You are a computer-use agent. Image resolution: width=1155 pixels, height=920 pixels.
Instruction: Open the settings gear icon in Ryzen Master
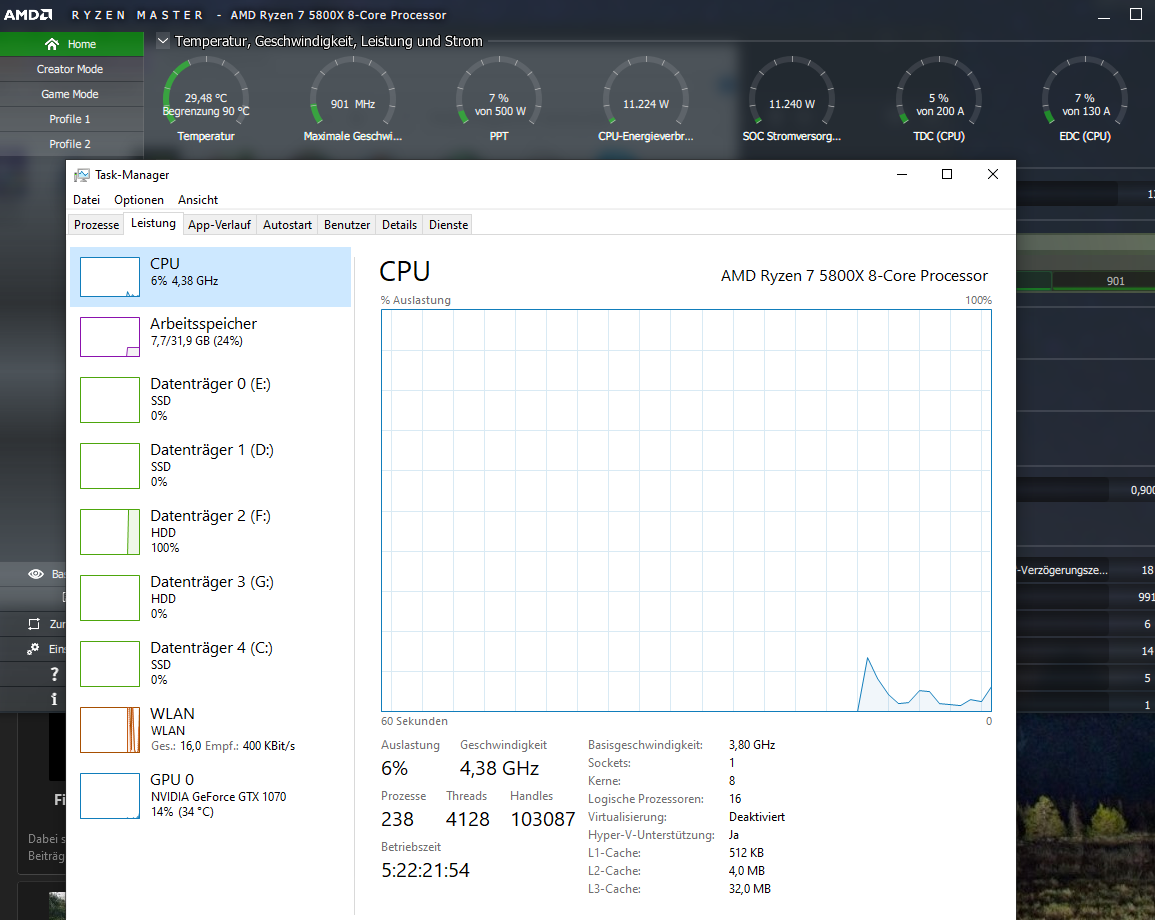[x=33, y=649]
